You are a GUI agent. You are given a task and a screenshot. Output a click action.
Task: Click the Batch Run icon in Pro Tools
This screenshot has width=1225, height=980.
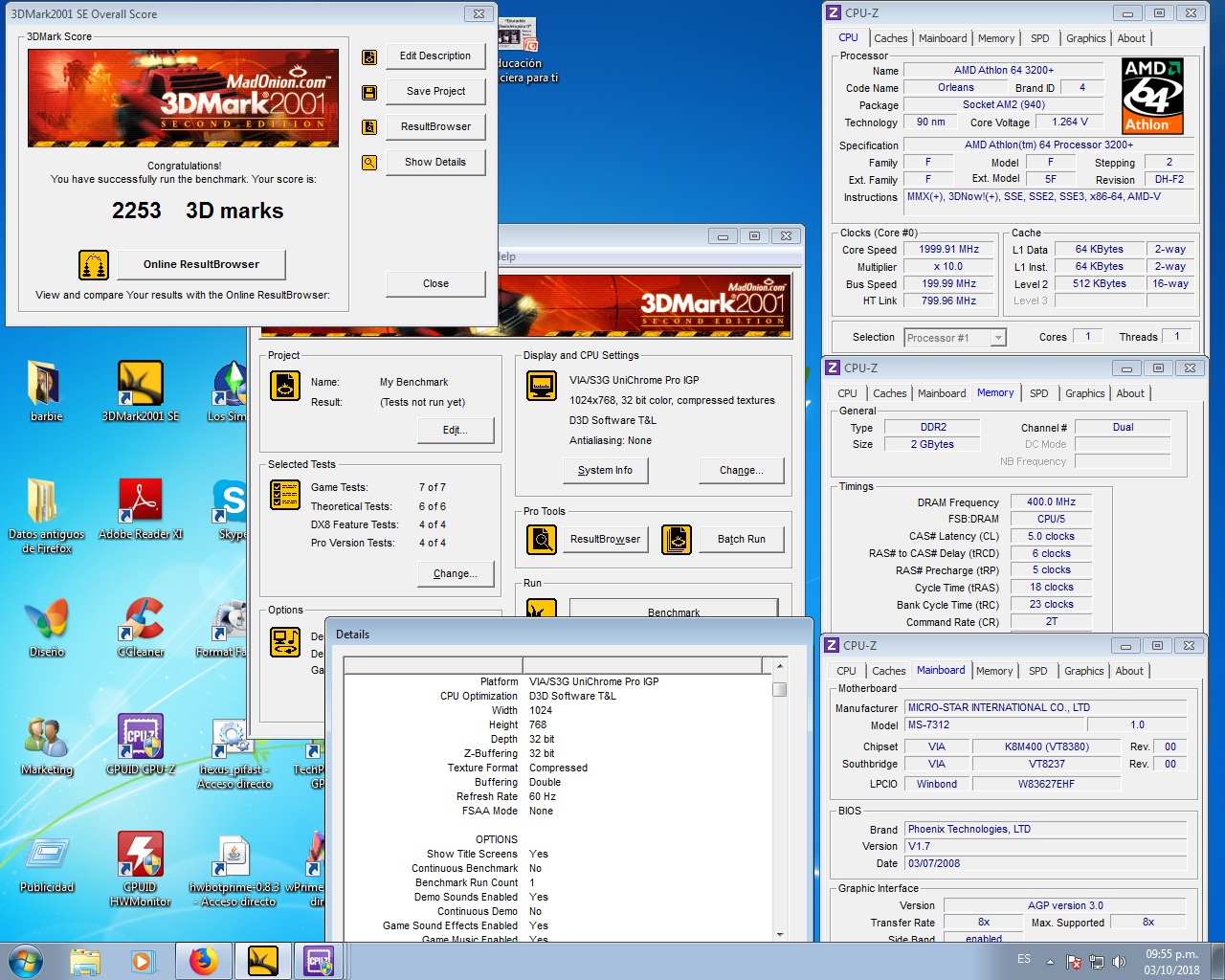pyautogui.click(x=677, y=540)
